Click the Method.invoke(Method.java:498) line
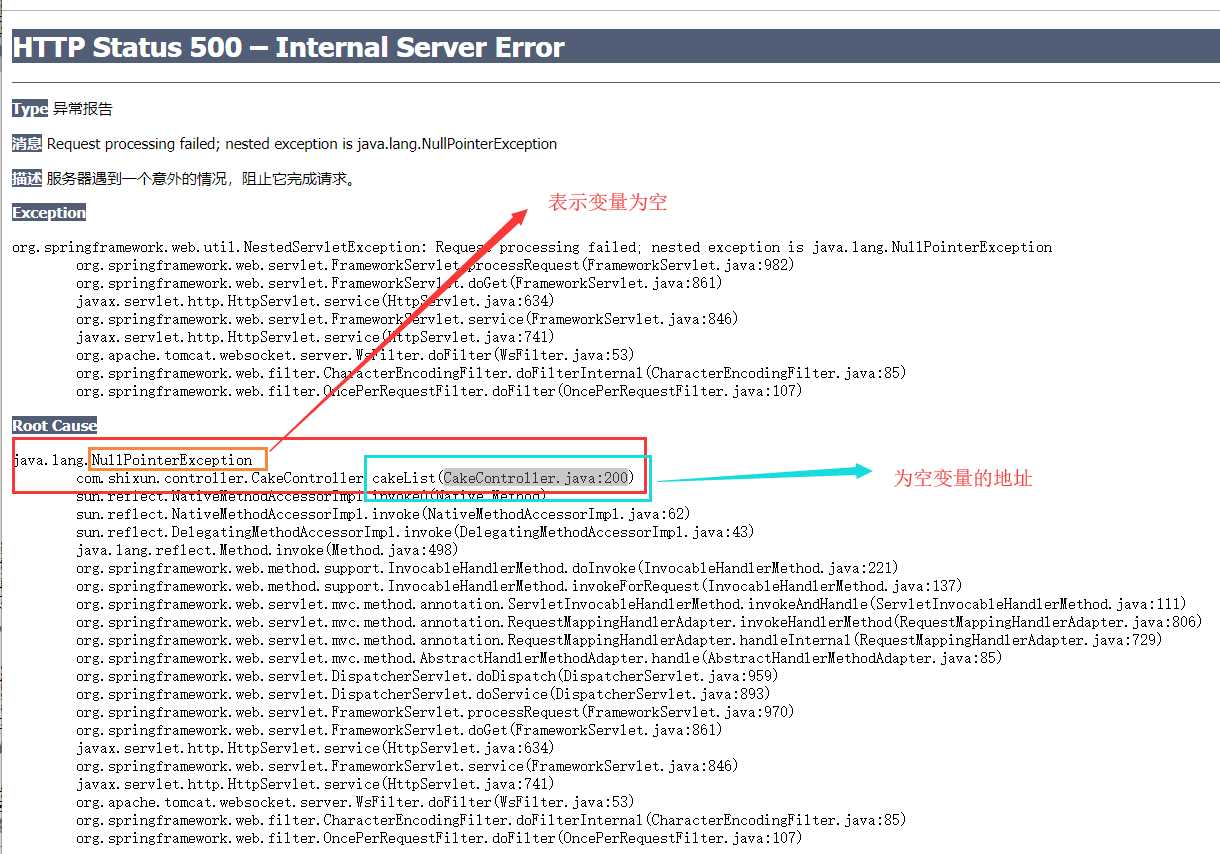 tap(267, 550)
